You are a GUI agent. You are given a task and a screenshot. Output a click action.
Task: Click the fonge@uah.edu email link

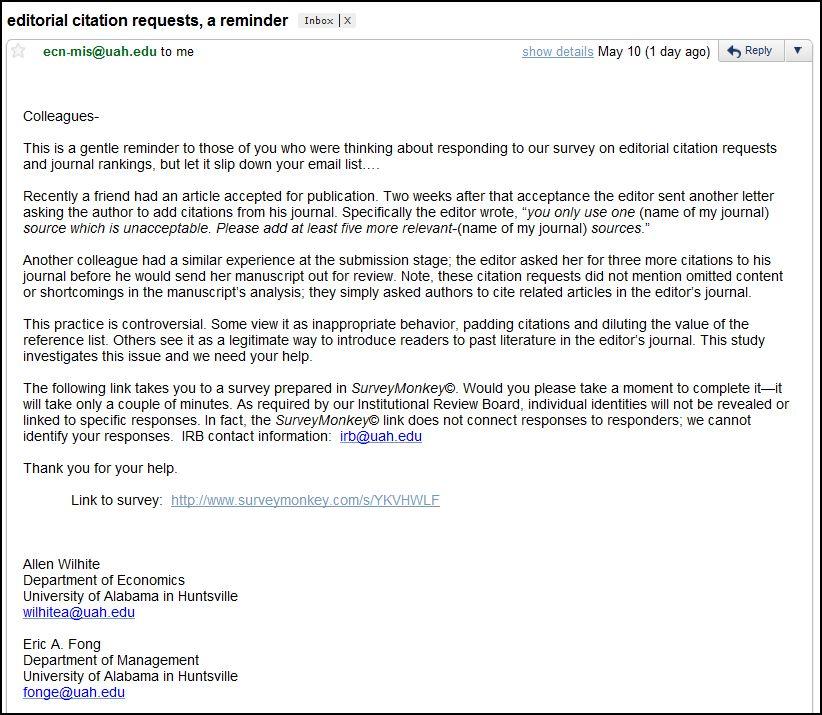click(x=74, y=692)
